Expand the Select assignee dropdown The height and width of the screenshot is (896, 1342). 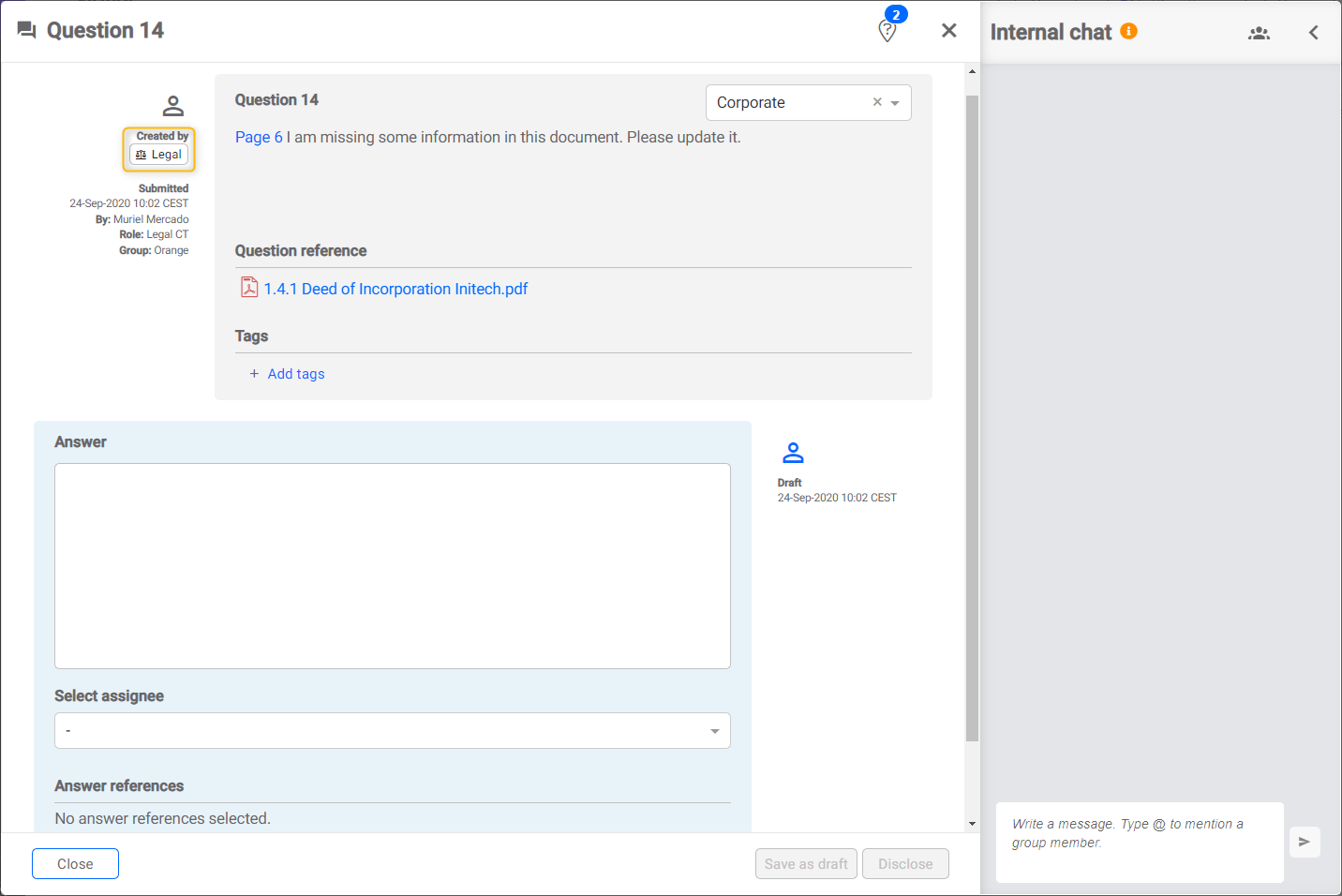point(714,731)
